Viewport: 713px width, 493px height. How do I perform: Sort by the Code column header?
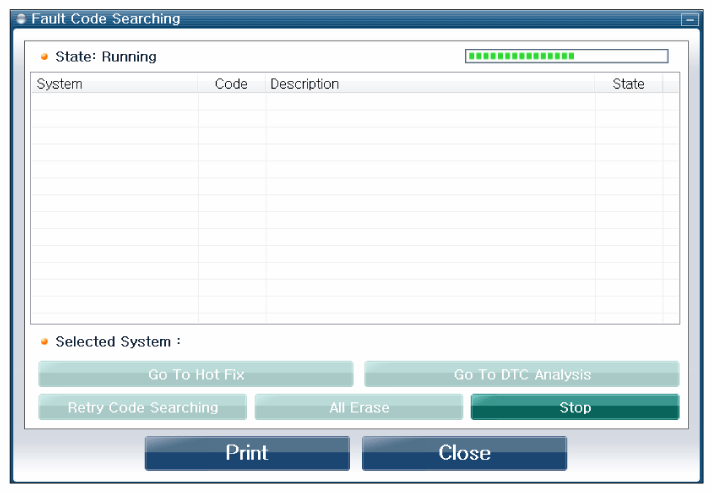pos(231,84)
